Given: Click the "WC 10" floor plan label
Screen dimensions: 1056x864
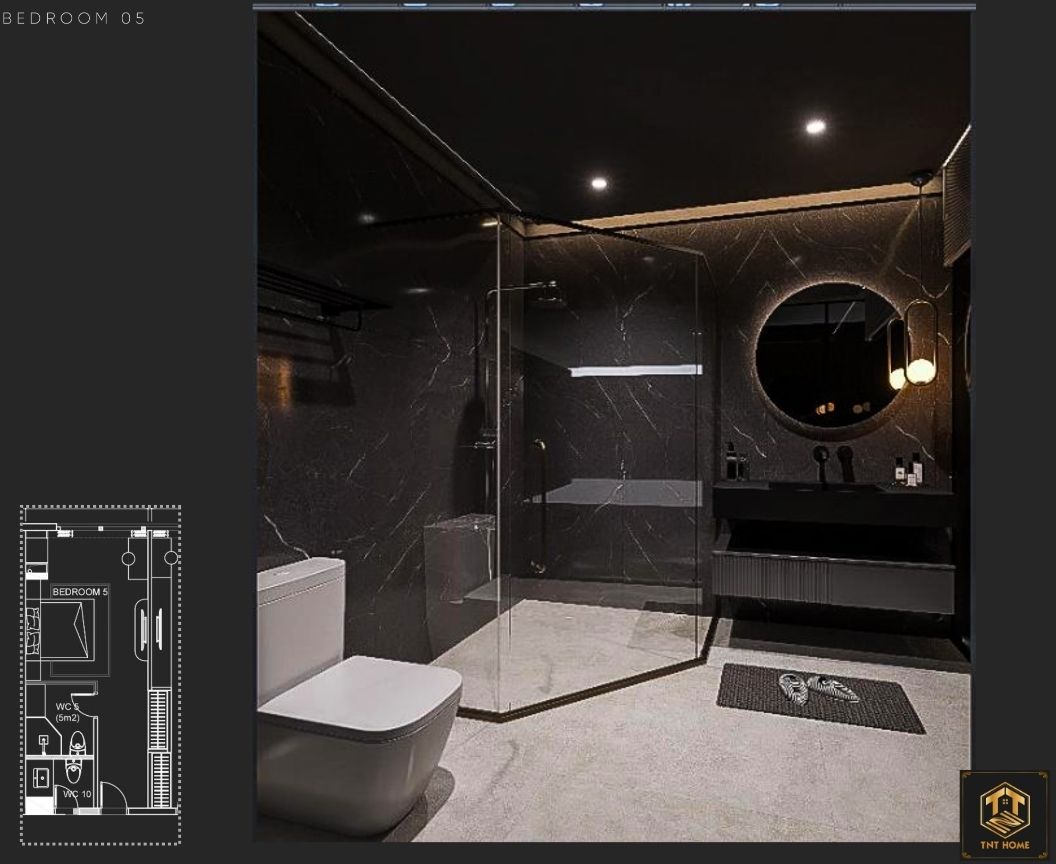Looking at the screenshot, I should pyautogui.click(x=77, y=794).
